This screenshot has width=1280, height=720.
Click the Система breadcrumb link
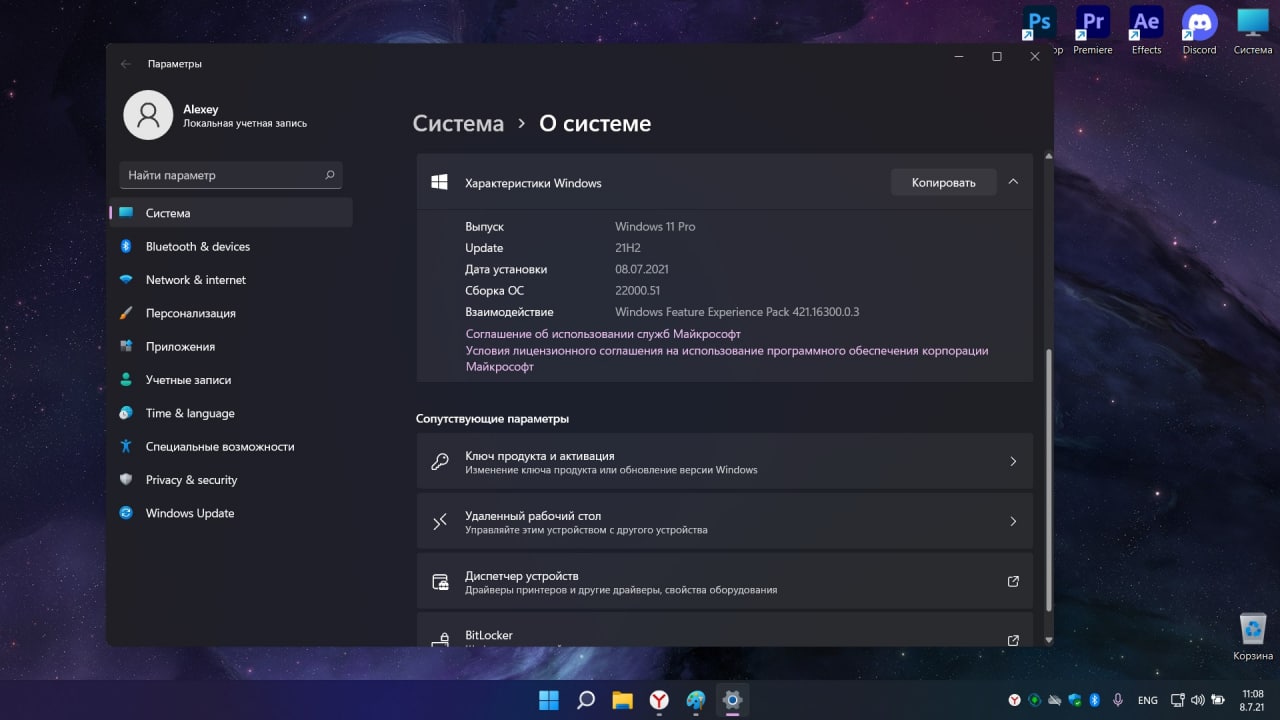[x=458, y=123]
